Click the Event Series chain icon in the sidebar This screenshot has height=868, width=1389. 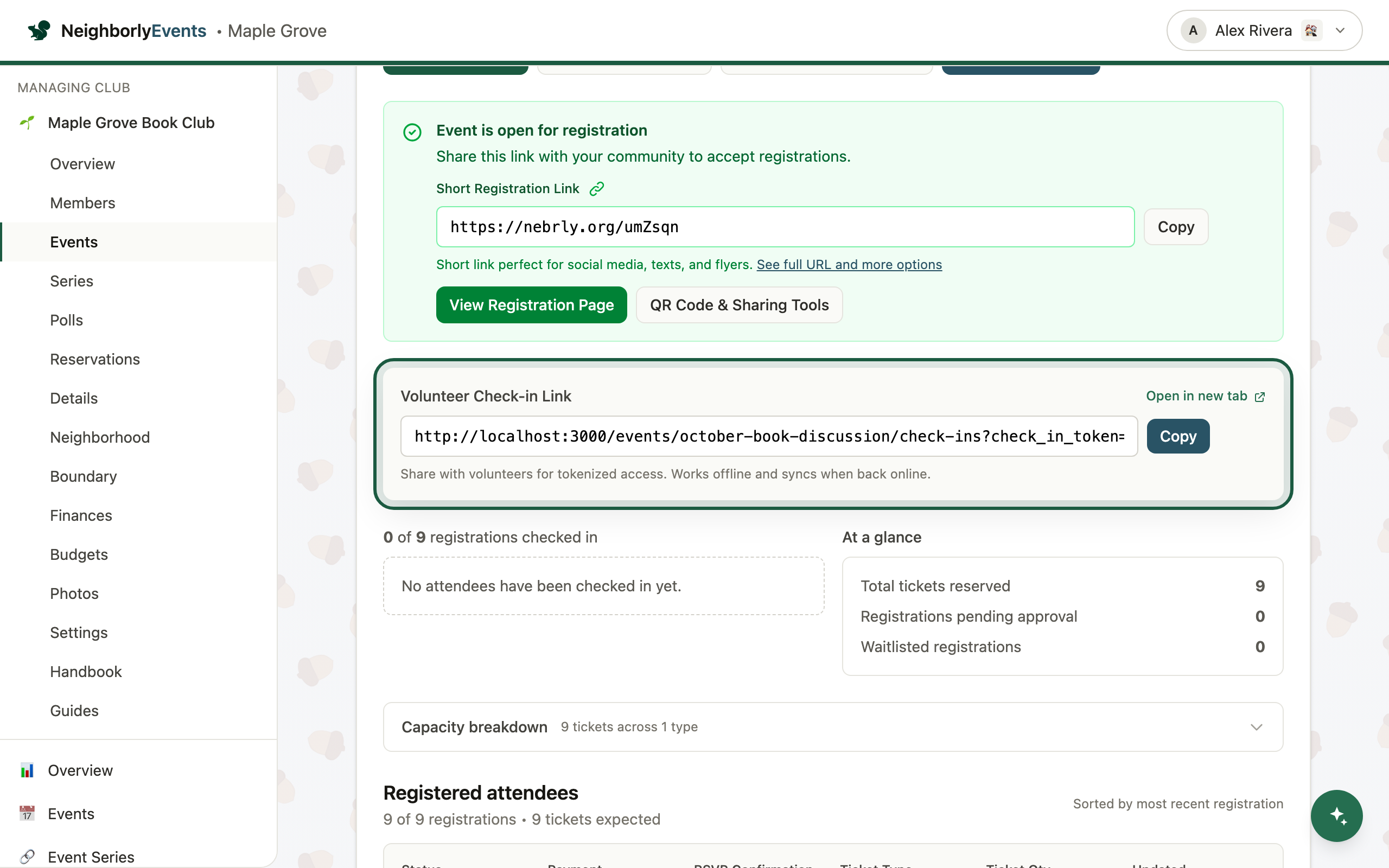point(27,857)
